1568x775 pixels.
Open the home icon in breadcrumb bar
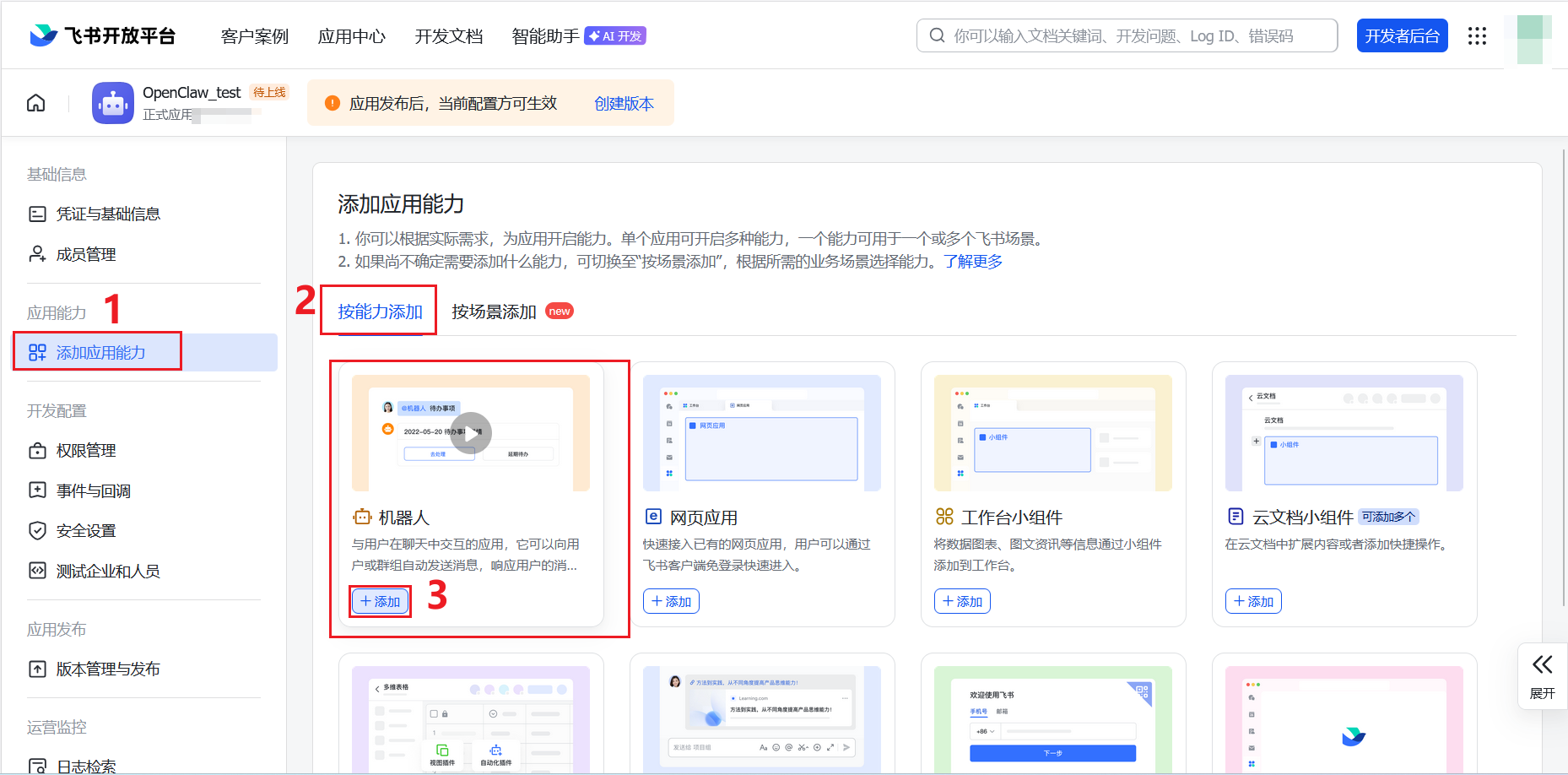(36, 103)
